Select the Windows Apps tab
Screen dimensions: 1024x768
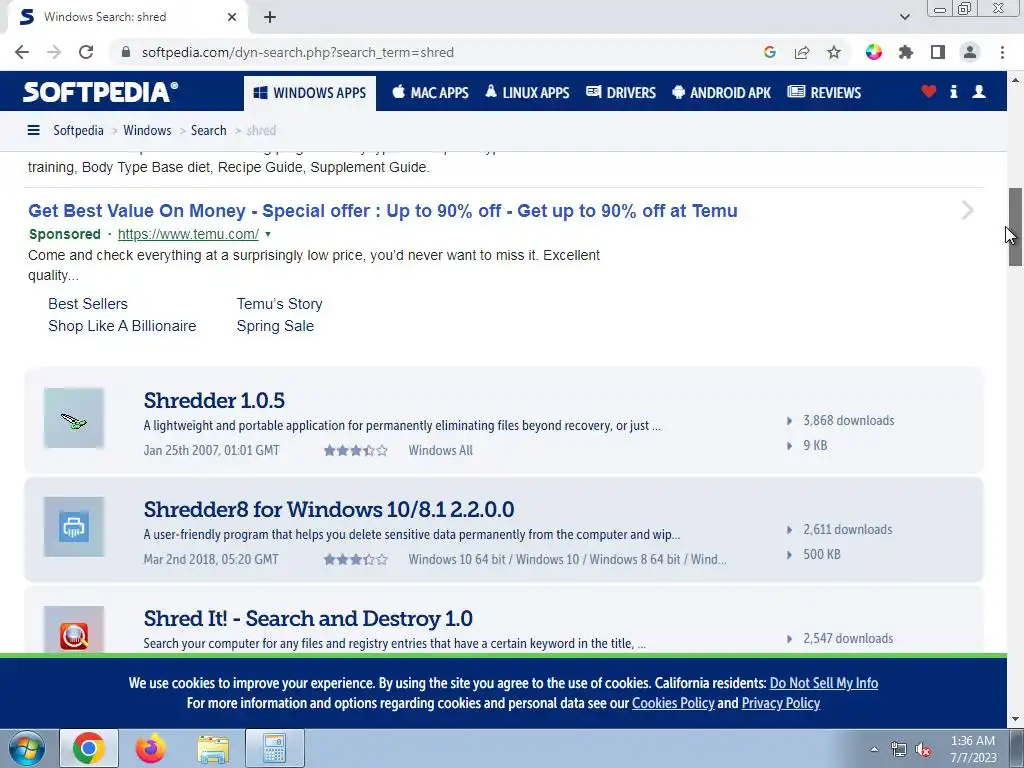[310, 93]
